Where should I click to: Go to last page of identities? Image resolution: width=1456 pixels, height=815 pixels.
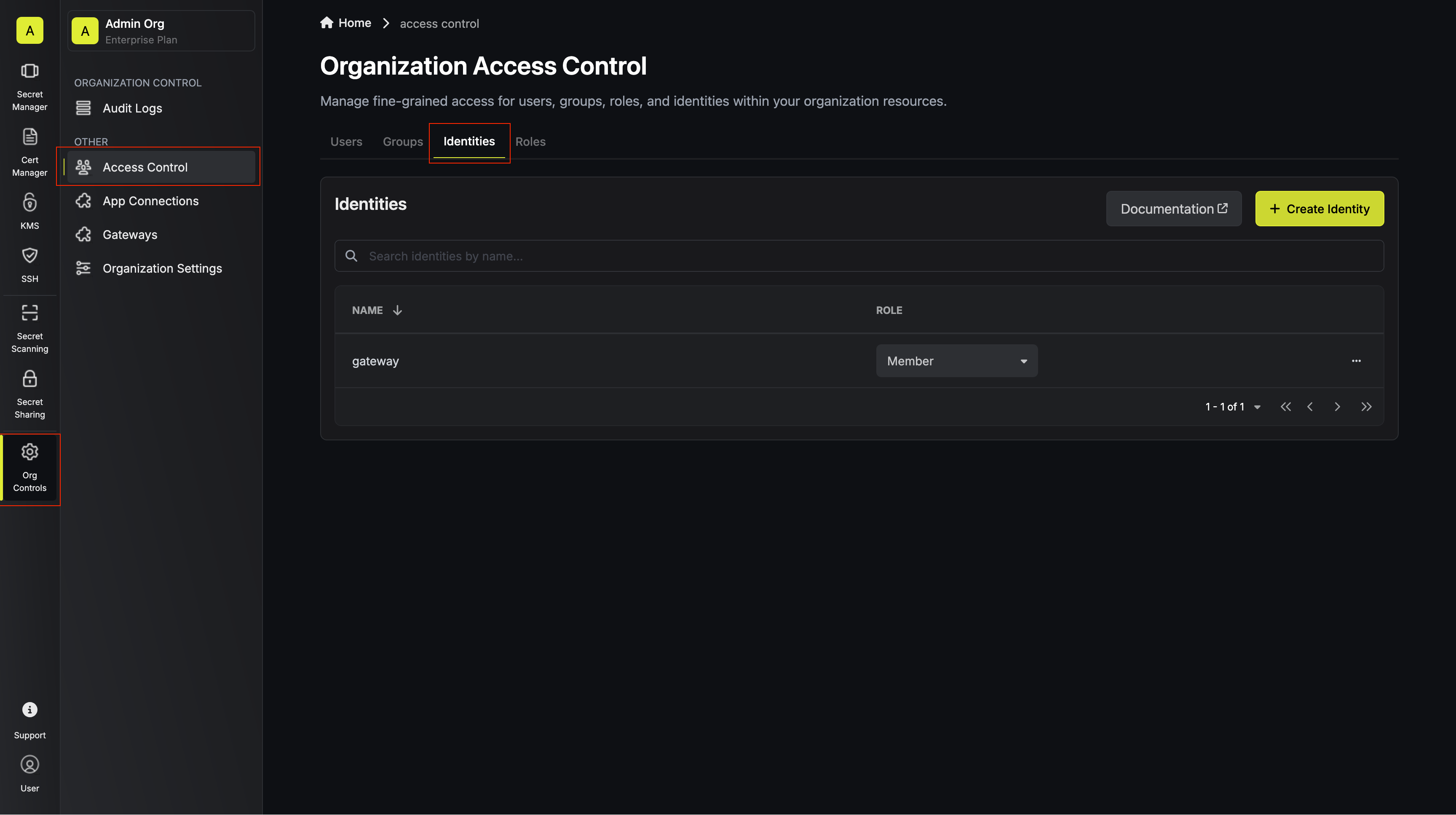click(x=1366, y=407)
